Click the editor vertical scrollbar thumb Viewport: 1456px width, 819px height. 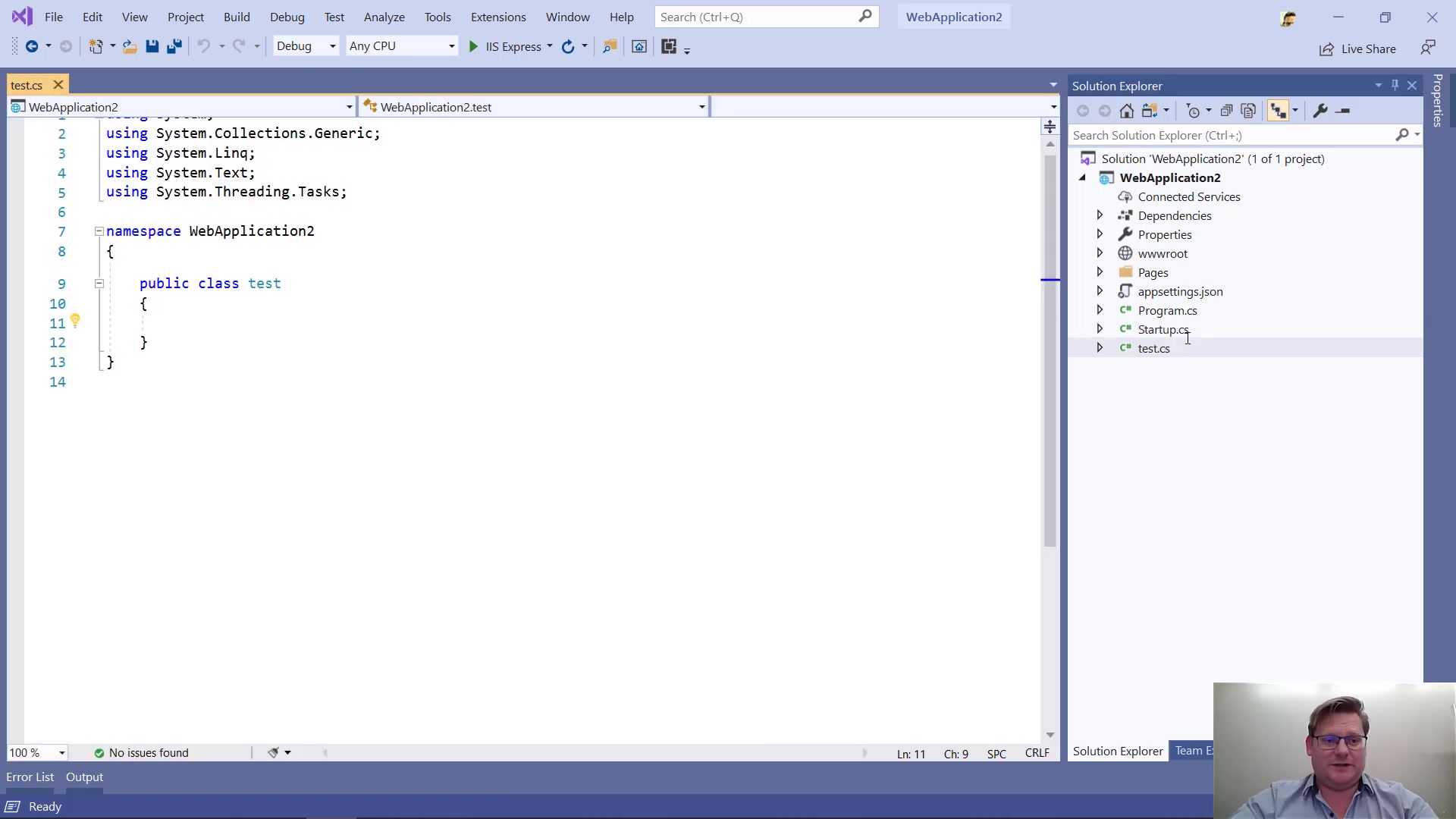coord(1050,349)
